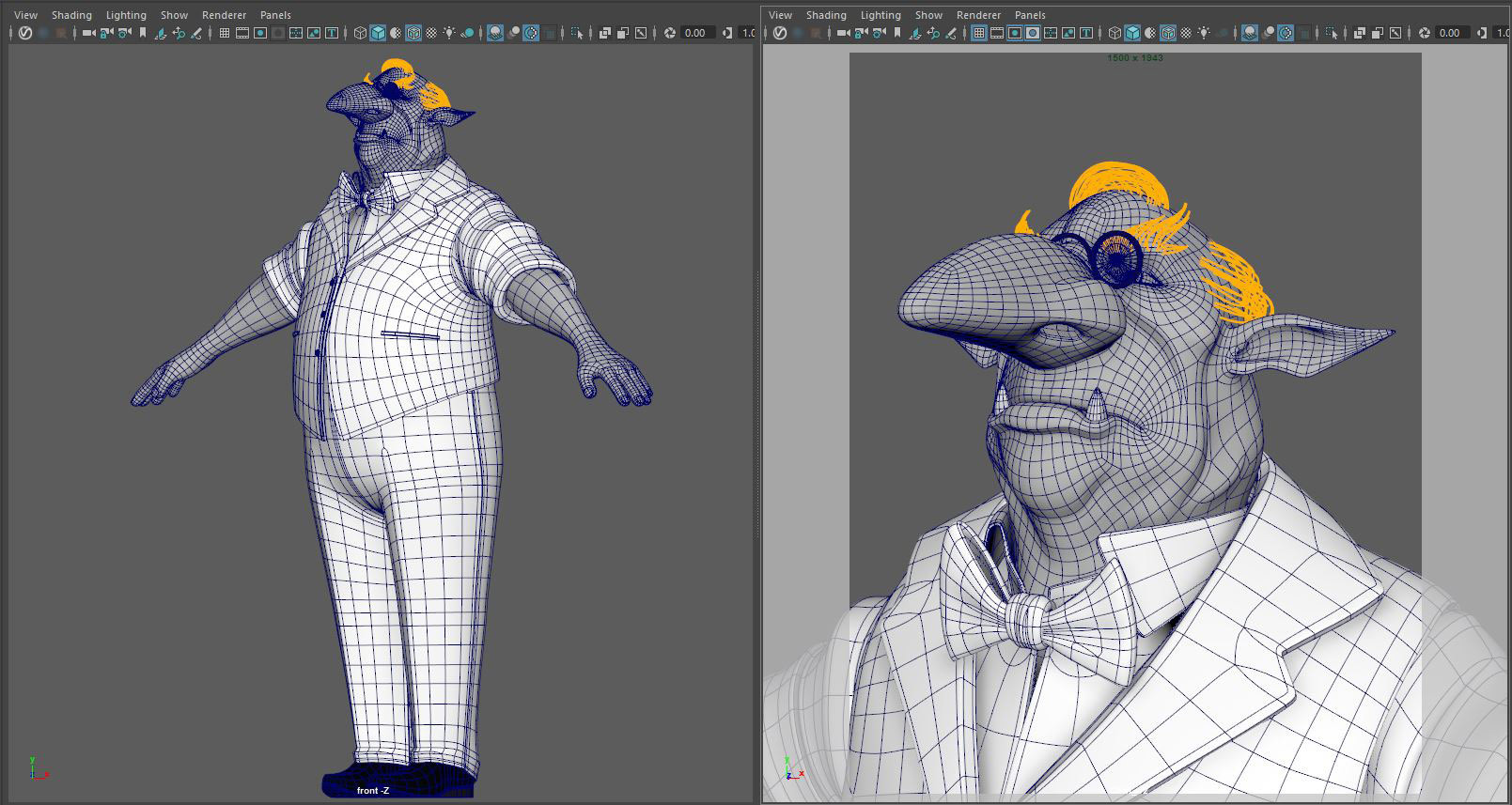Open Lighting menu in right viewport
This screenshot has width=1512, height=805.
[881, 15]
